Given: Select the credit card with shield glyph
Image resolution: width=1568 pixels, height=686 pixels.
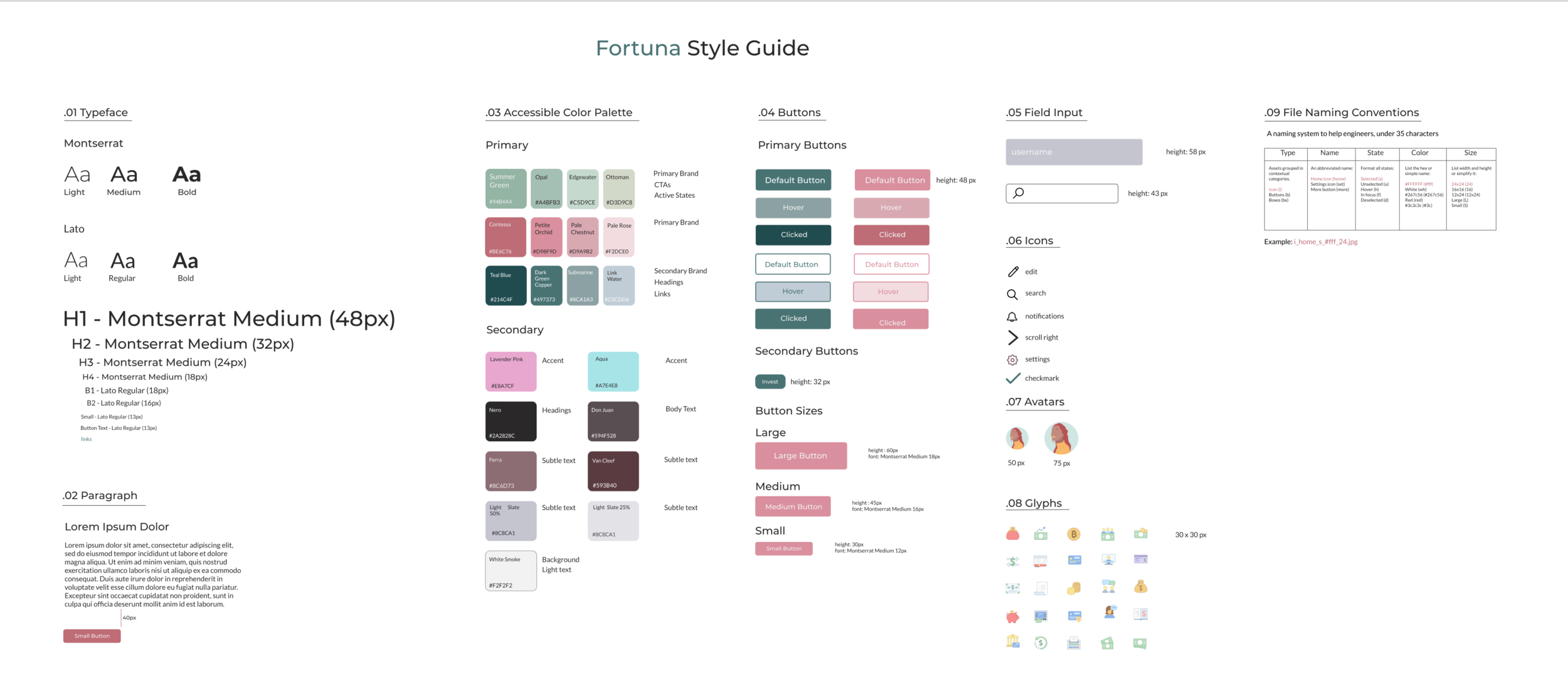Looking at the screenshot, I should click(1074, 616).
